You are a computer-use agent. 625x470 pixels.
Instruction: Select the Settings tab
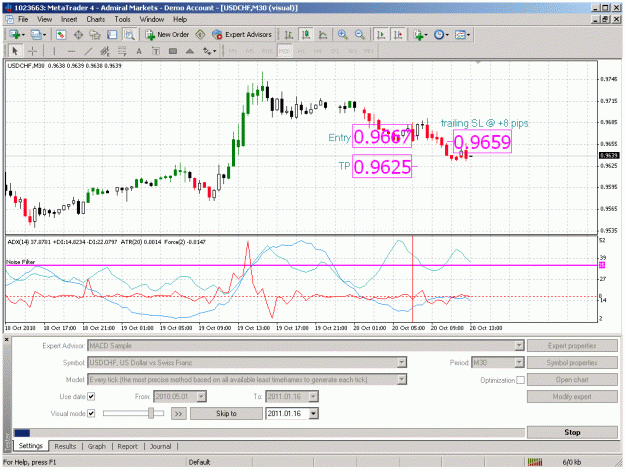coord(31,446)
